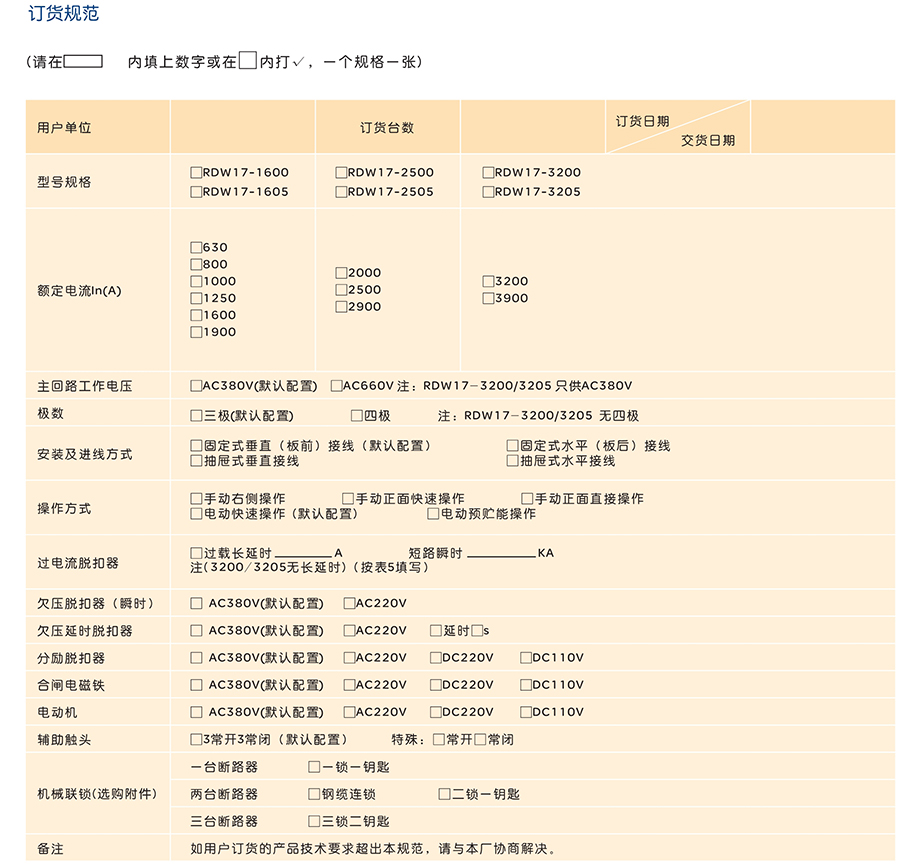Viewport: 920px width, 865px height.
Task: Check the 3900 rated current box
Action: coord(488,298)
